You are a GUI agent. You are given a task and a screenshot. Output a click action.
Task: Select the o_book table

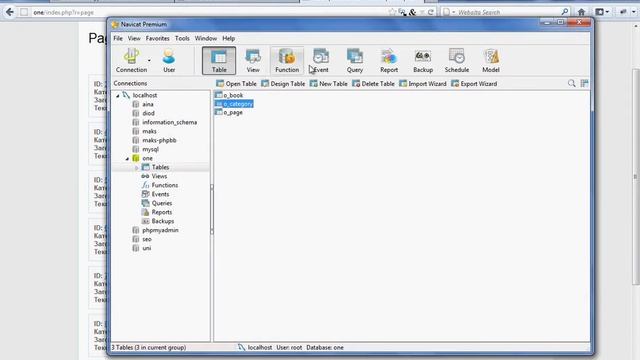pos(233,95)
